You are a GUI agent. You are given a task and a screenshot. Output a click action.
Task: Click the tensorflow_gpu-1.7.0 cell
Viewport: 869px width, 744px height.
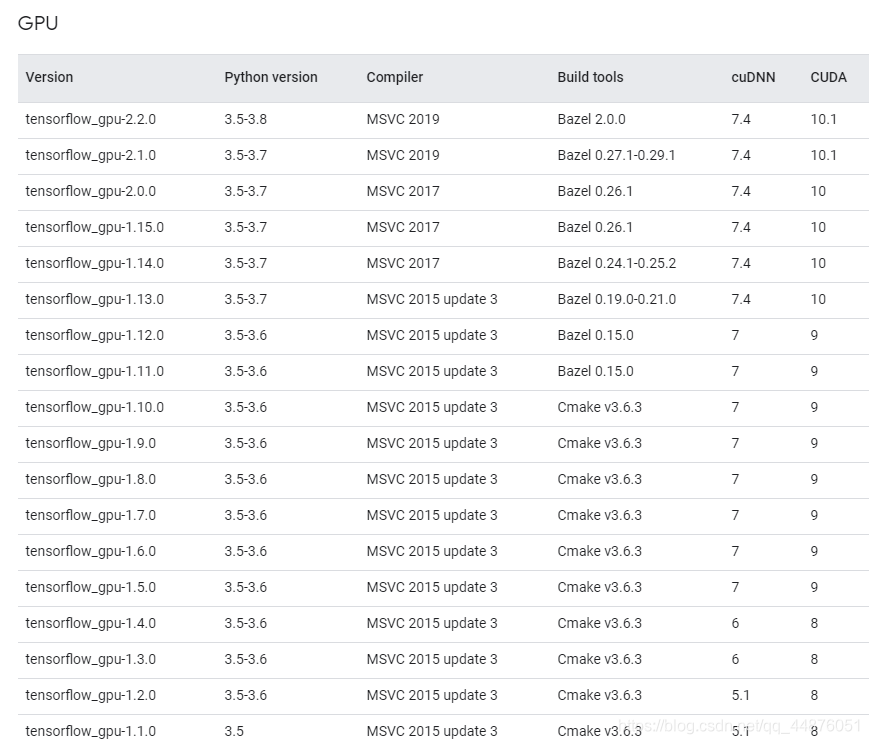pos(91,516)
